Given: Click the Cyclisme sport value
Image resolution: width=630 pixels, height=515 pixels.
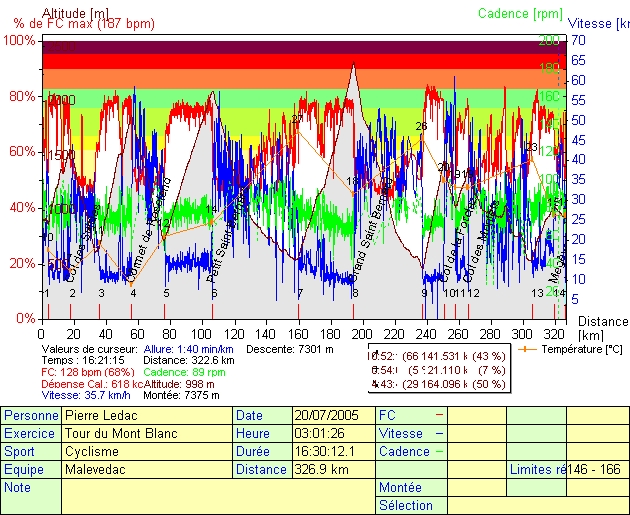Looking at the screenshot, I should coord(92,452).
